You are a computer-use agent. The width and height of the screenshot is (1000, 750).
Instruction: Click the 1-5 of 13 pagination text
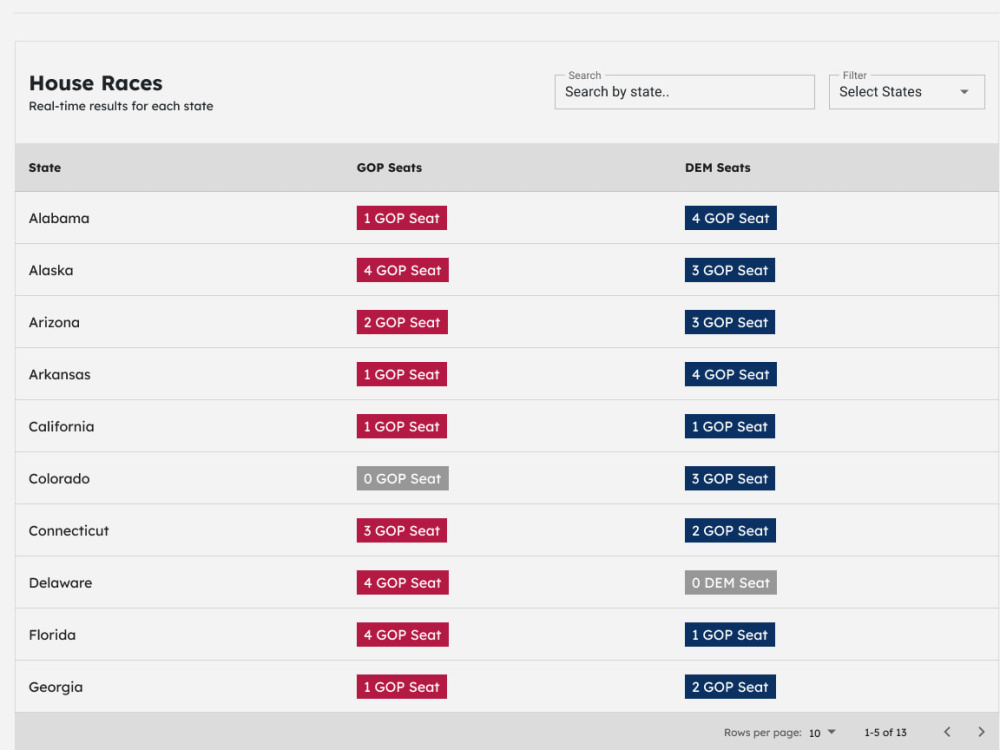pos(885,733)
